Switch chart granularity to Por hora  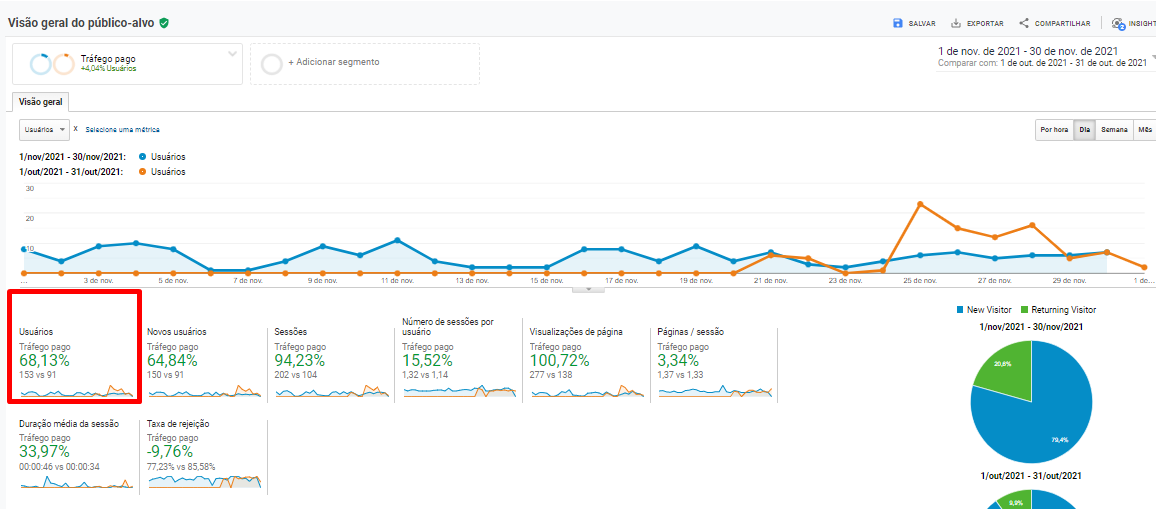(1054, 130)
